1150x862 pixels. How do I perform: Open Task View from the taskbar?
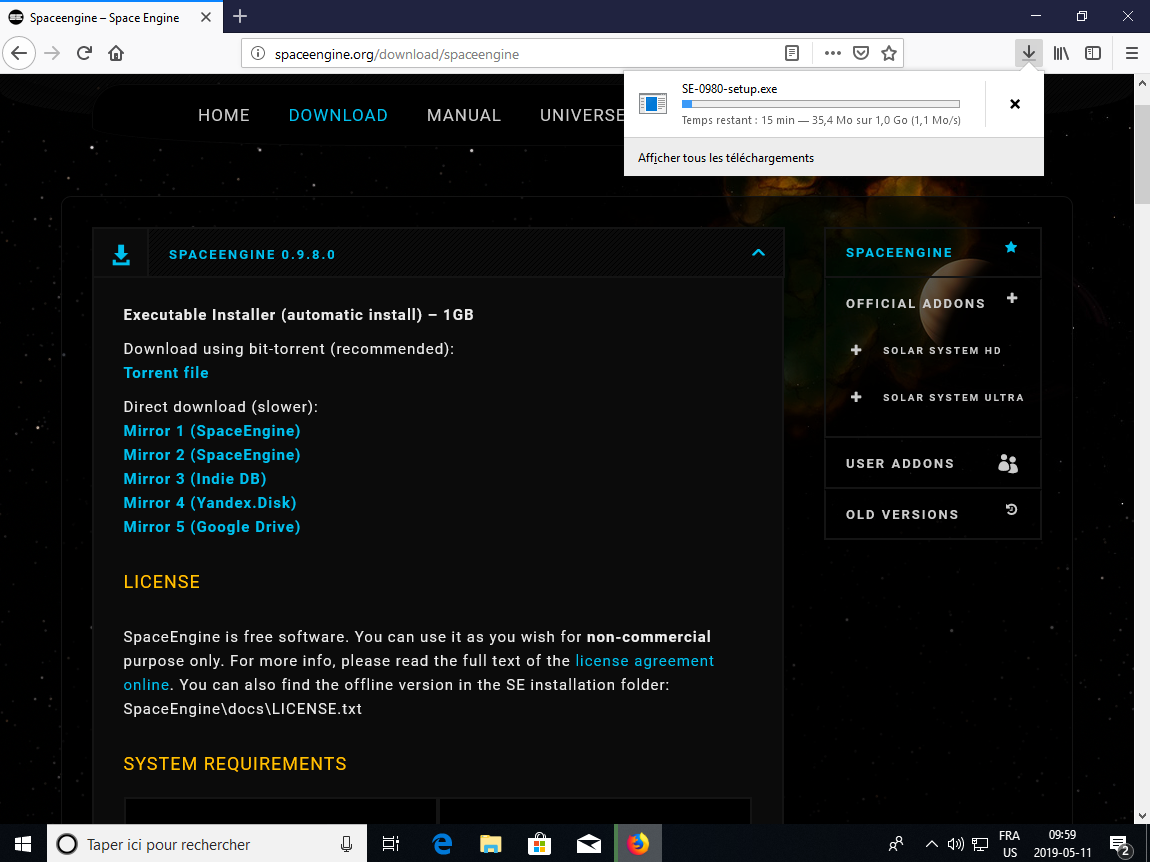point(391,844)
